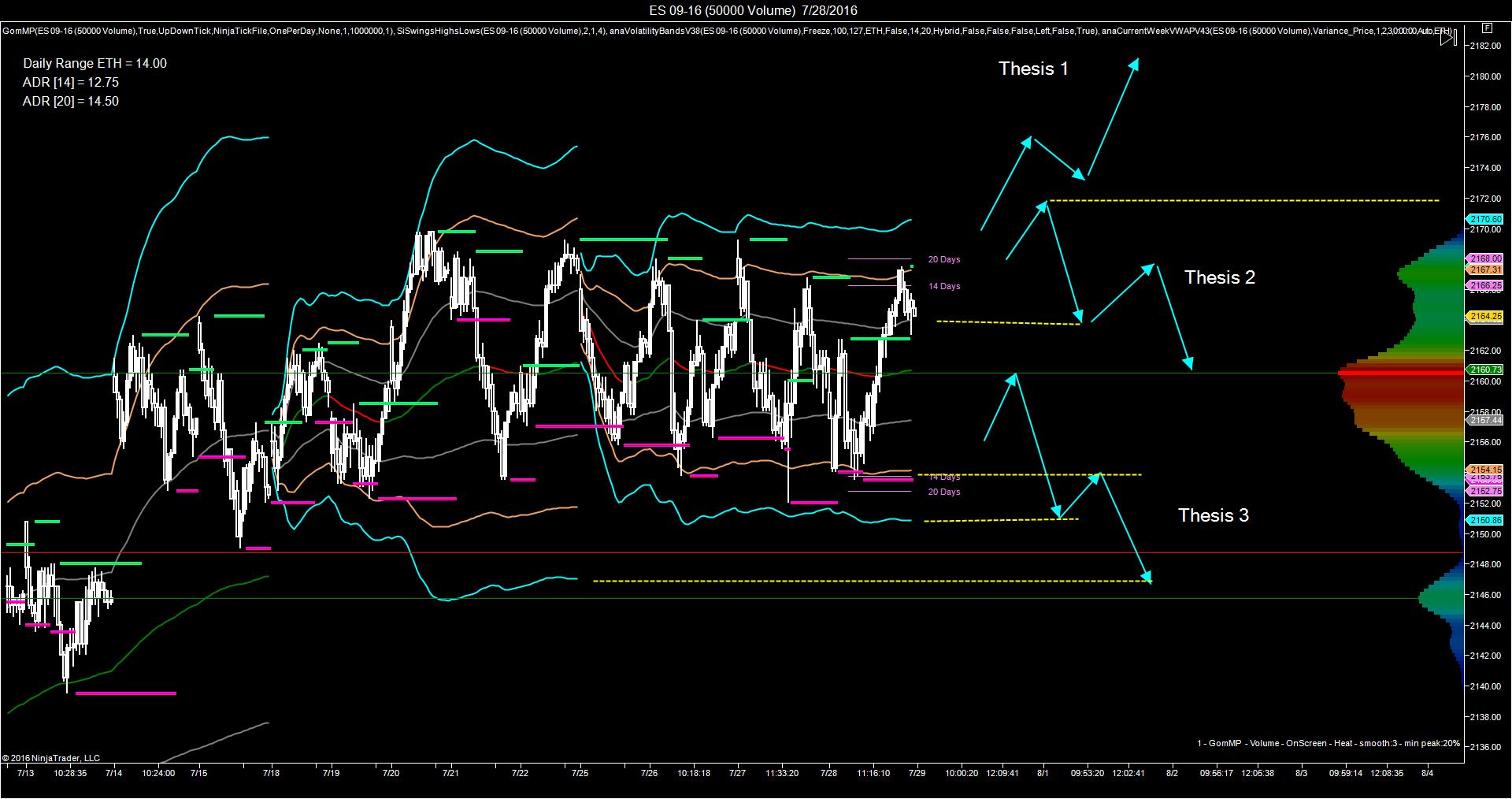1512x799 pixels.
Task: Click the Daily Range ETH = 14.00 text
Action: pos(94,64)
